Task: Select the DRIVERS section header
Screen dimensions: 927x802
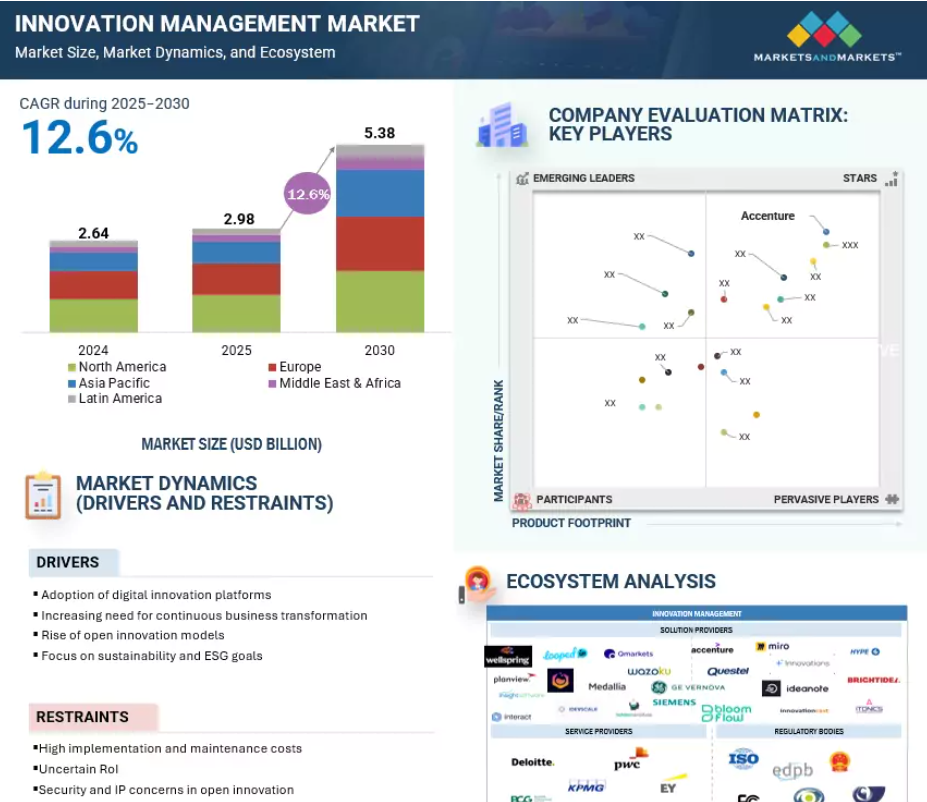Action: tap(68, 562)
